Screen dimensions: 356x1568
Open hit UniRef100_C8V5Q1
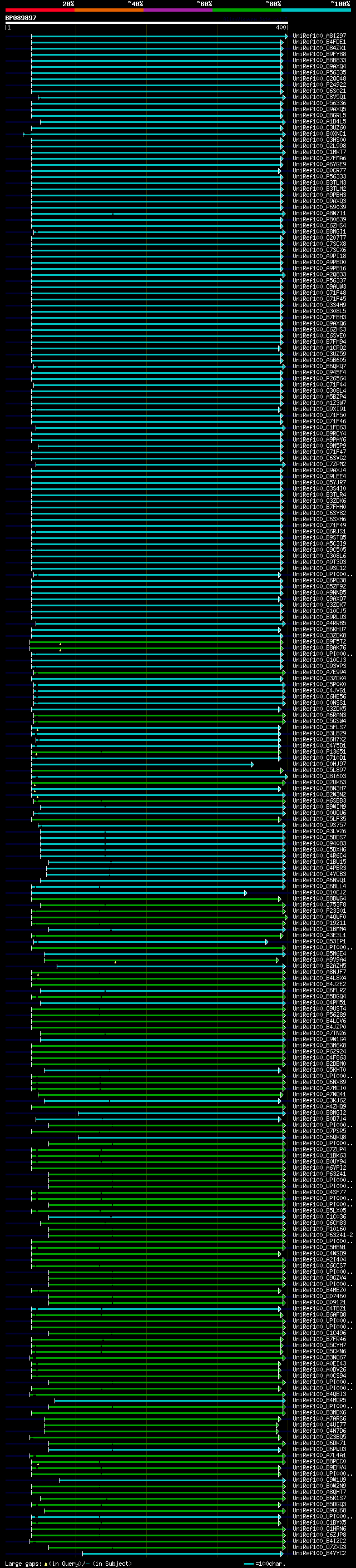tap(319, 97)
